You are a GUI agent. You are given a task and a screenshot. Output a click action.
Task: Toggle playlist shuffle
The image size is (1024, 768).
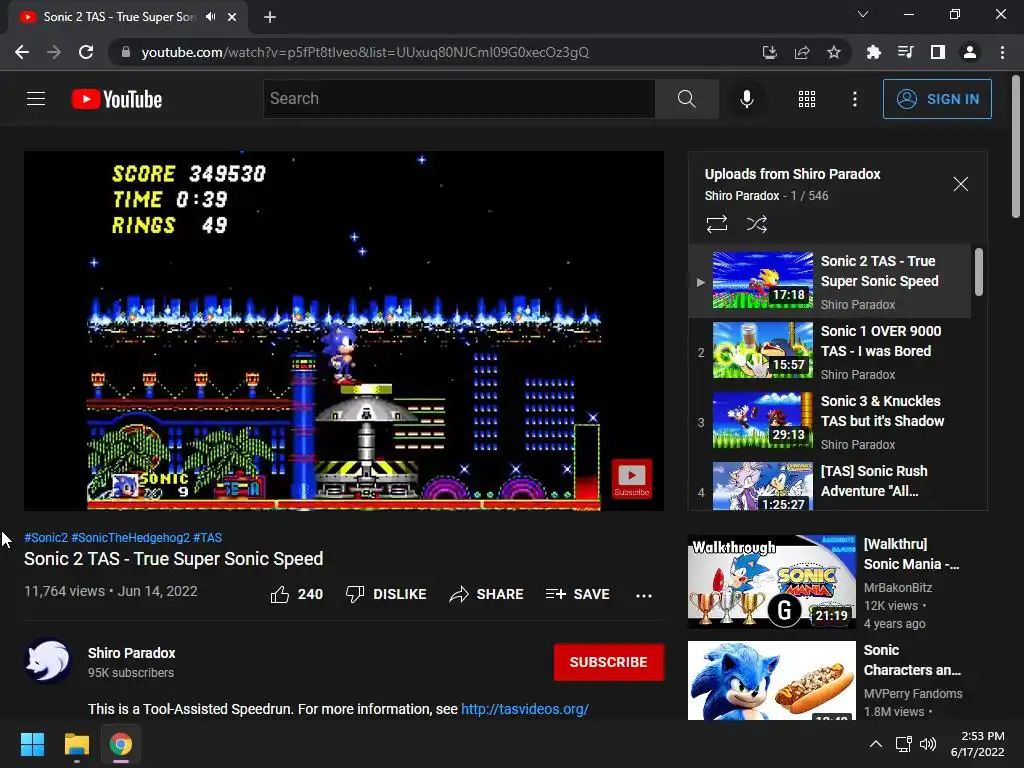coord(756,224)
